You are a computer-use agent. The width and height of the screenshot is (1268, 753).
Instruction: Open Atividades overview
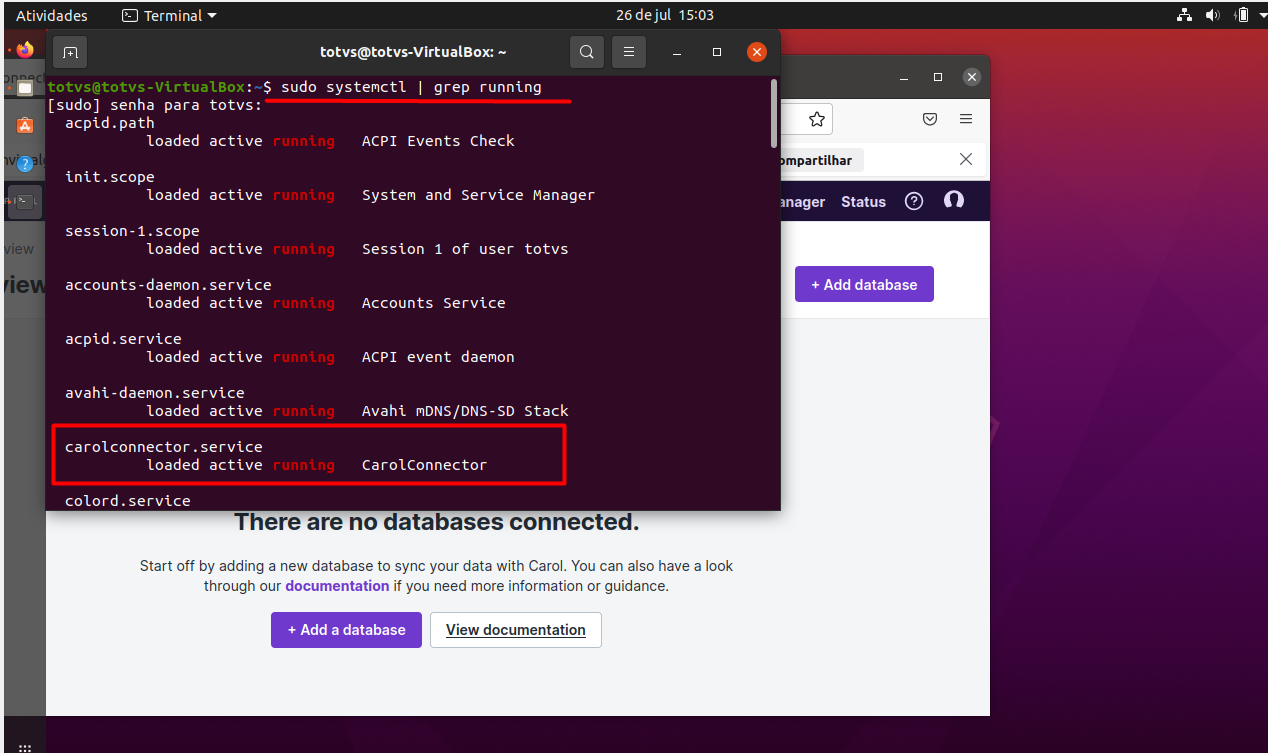click(52, 15)
